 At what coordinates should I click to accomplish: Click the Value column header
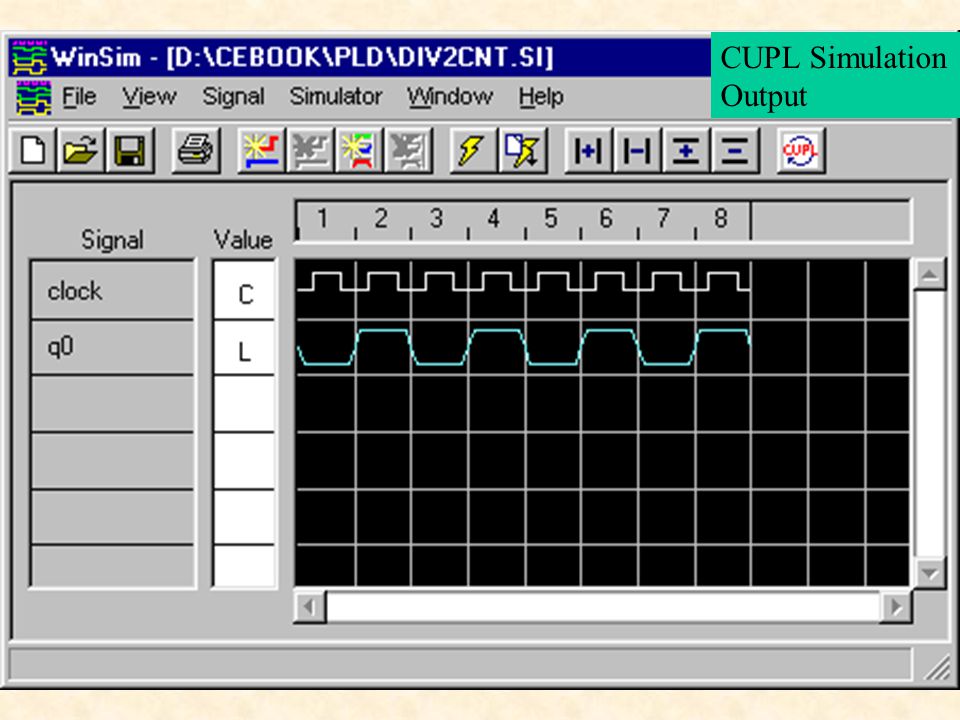[243, 239]
